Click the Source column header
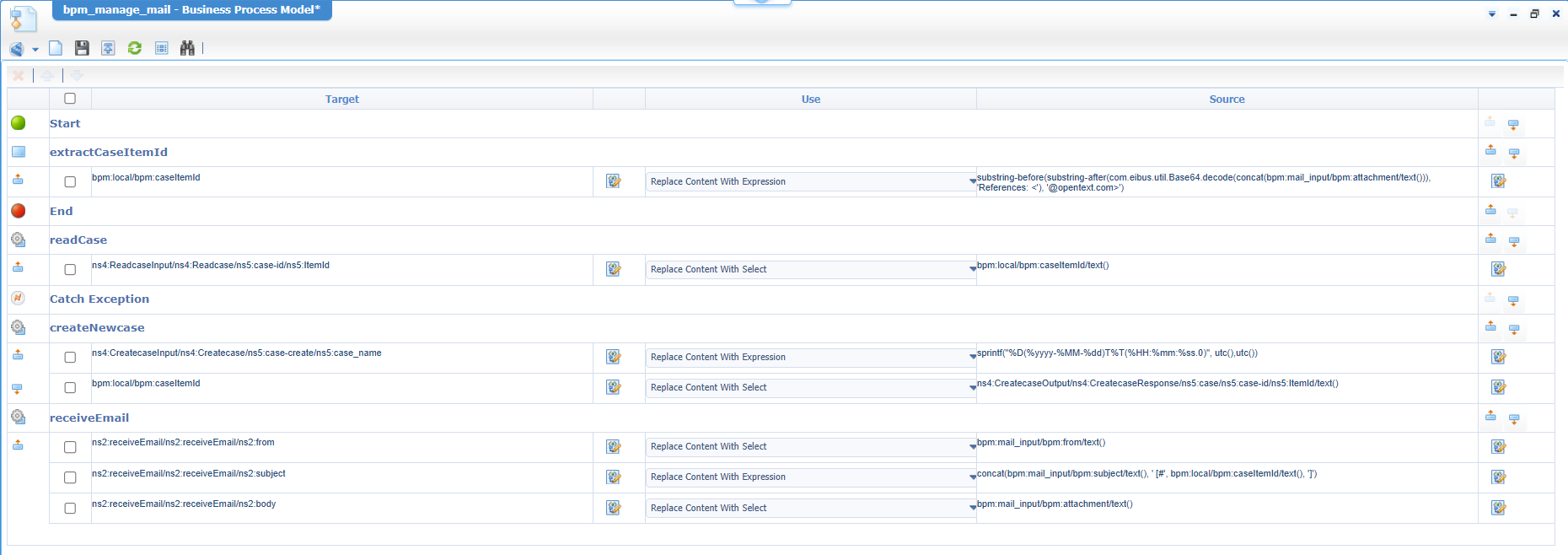 pyautogui.click(x=1227, y=99)
